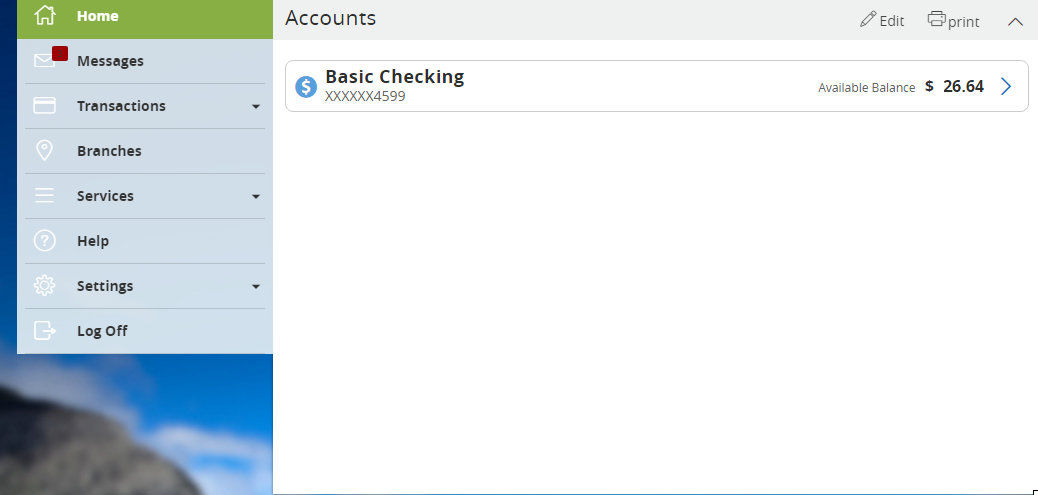Screen dimensions: 1038x495
Task: Click the account number XXXXXX4599
Action: coord(365,97)
